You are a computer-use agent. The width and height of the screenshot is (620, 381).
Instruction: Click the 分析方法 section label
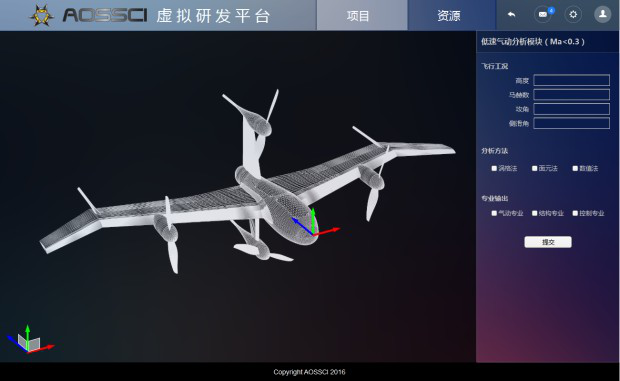pos(495,151)
